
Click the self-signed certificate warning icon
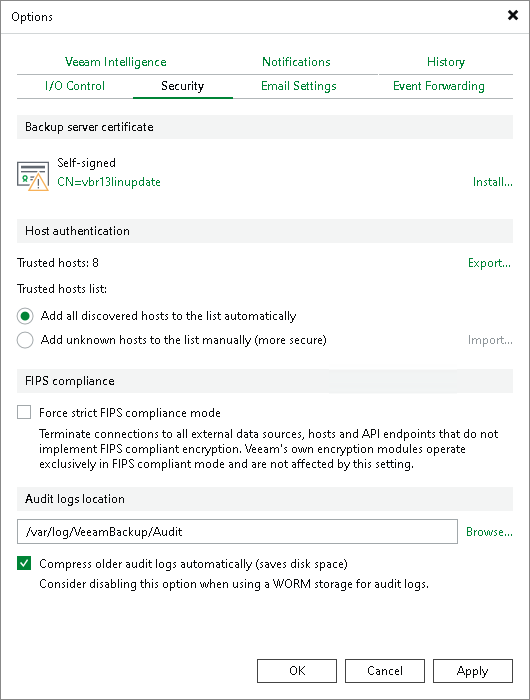tap(33, 176)
